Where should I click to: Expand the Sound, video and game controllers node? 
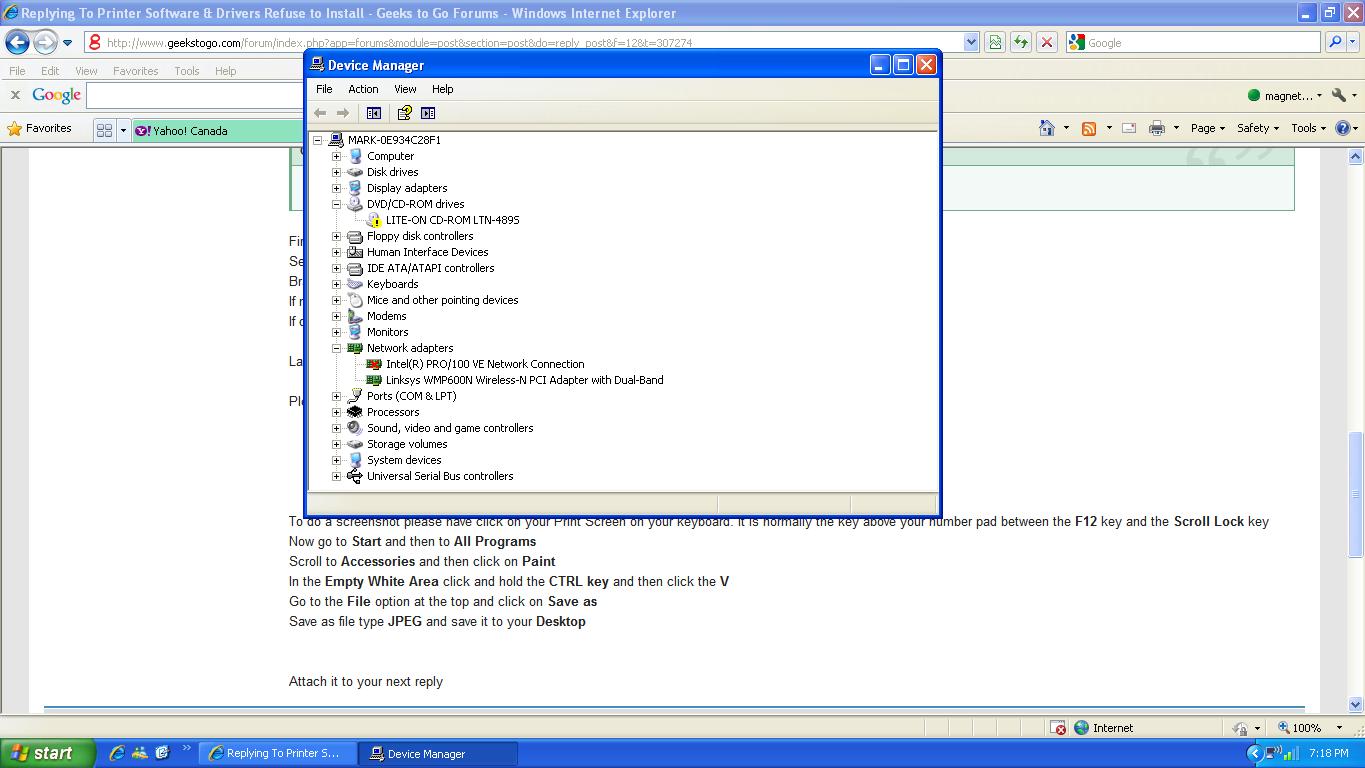pos(337,428)
